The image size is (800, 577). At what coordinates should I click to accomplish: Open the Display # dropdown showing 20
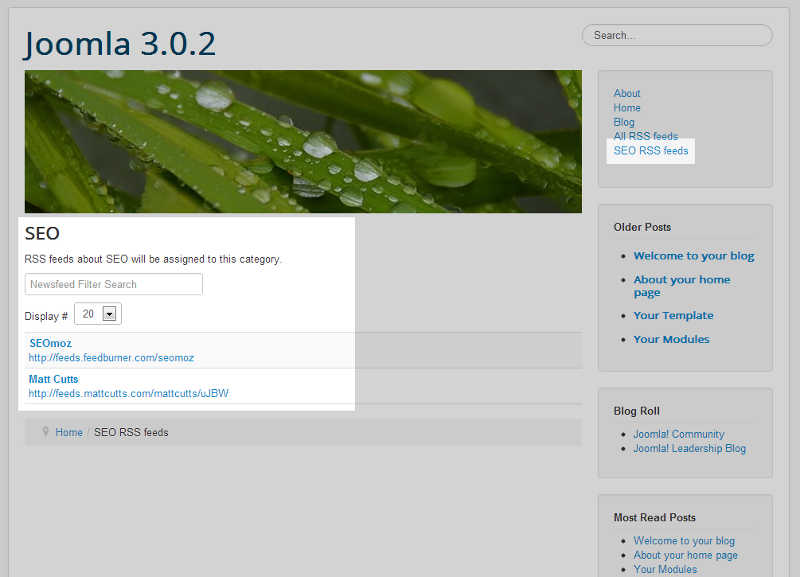(98, 314)
